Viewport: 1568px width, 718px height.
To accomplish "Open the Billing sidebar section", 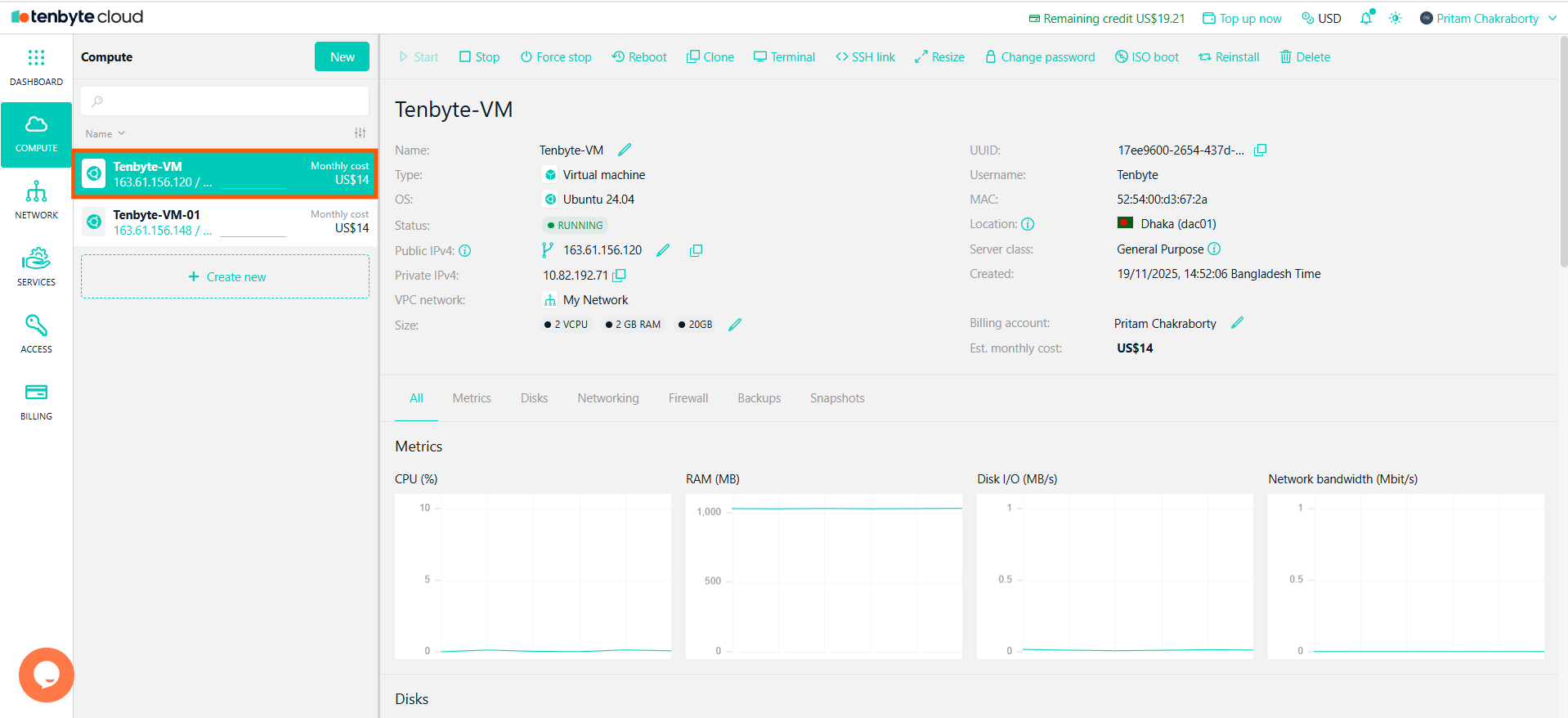I will (x=36, y=402).
